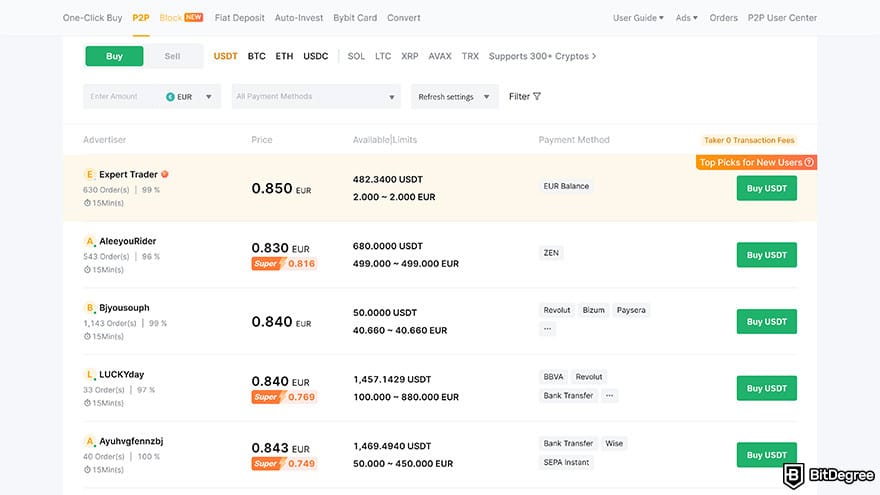The image size is (880, 495).
Task: Click the NEW badge beside Block
Action: [x=194, y=17]
